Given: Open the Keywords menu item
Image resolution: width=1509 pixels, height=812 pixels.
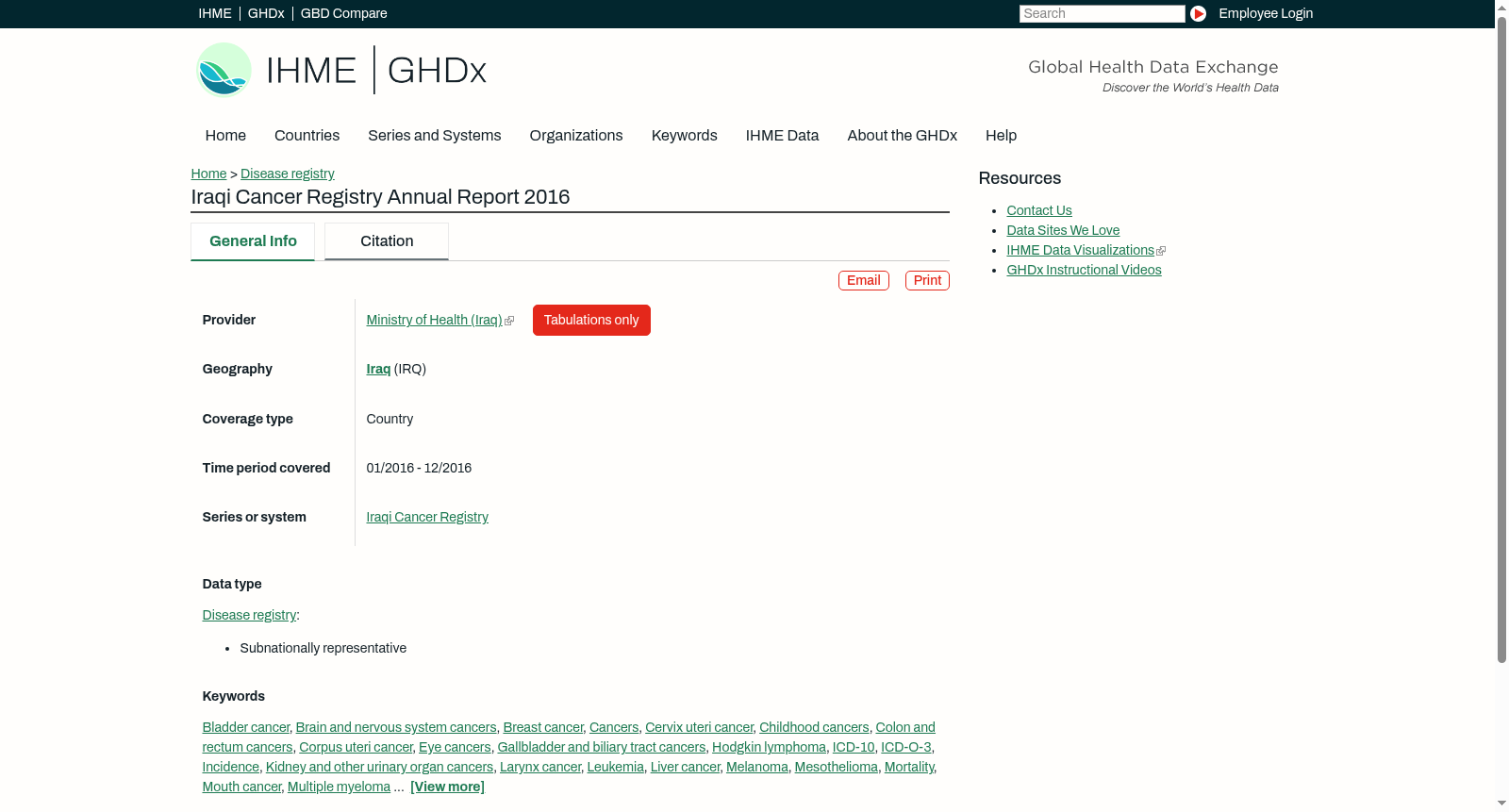Looking at the screenshot, I should coord(685,135).
